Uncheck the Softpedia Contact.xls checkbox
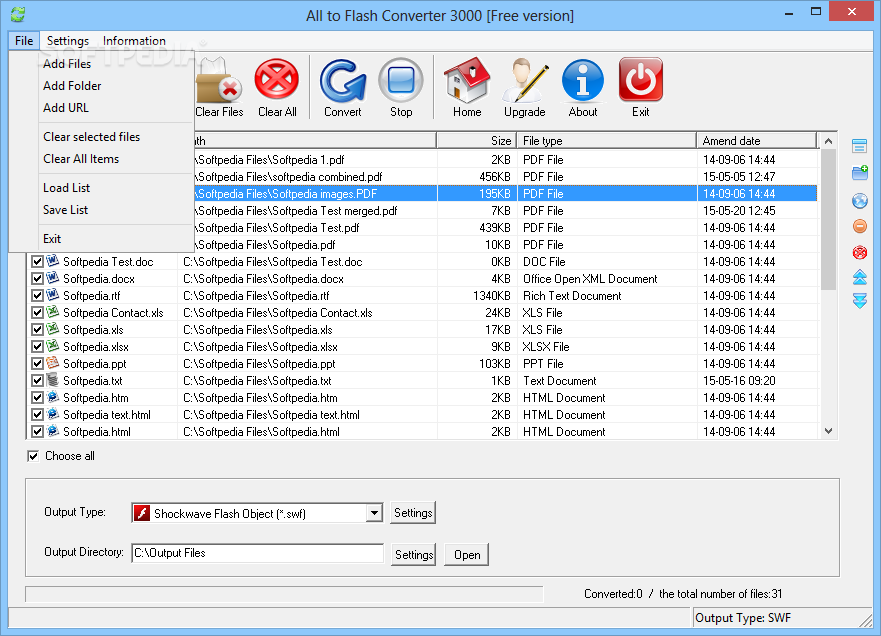 click(x=37, y=312)
